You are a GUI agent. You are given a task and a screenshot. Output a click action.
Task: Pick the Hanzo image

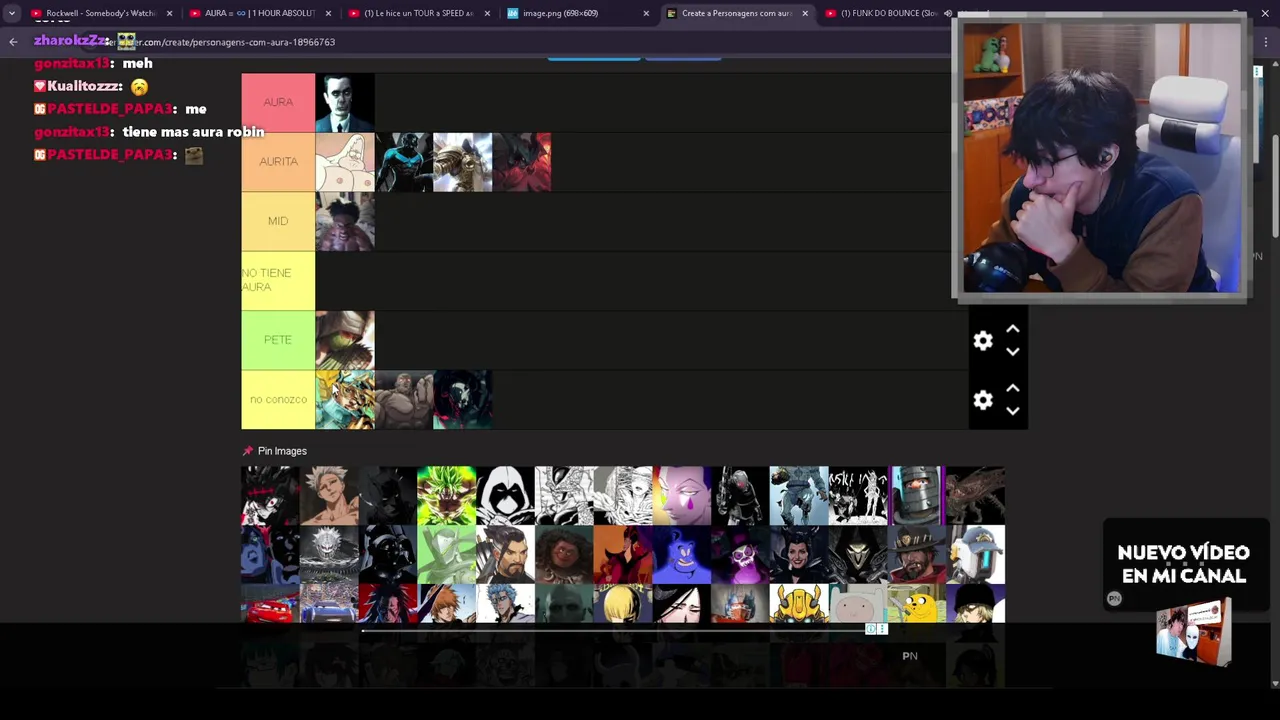(x=505, y=554)
